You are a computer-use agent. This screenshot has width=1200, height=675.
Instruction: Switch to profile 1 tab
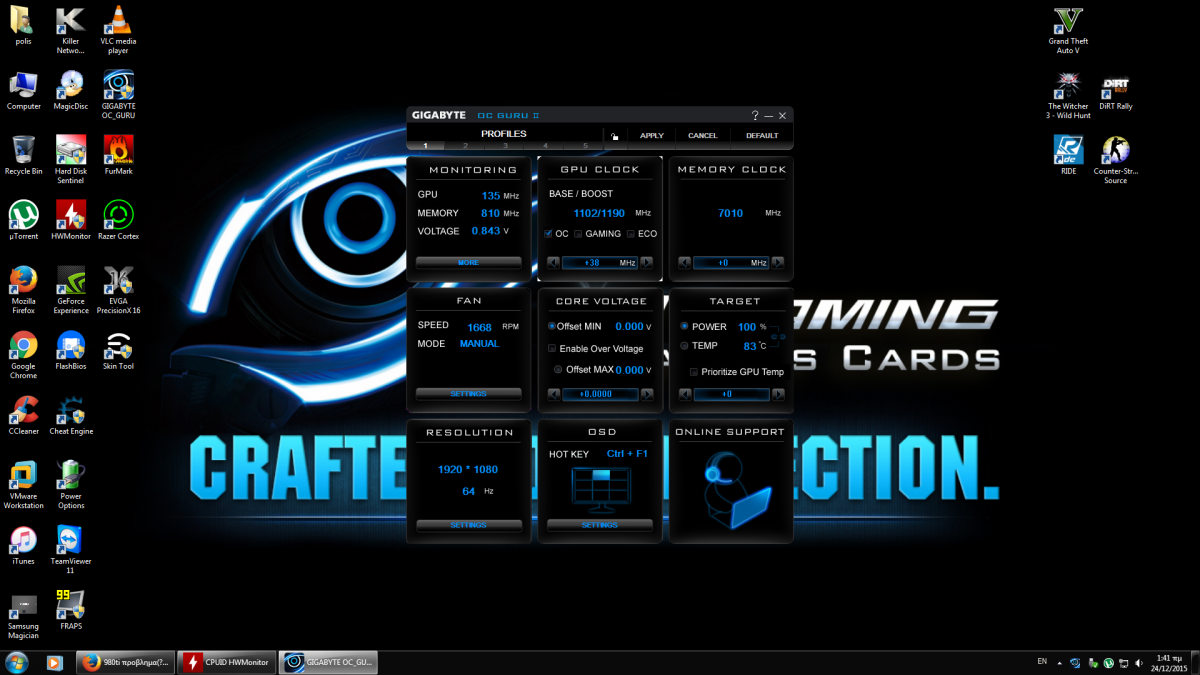(x=425, y=146)
